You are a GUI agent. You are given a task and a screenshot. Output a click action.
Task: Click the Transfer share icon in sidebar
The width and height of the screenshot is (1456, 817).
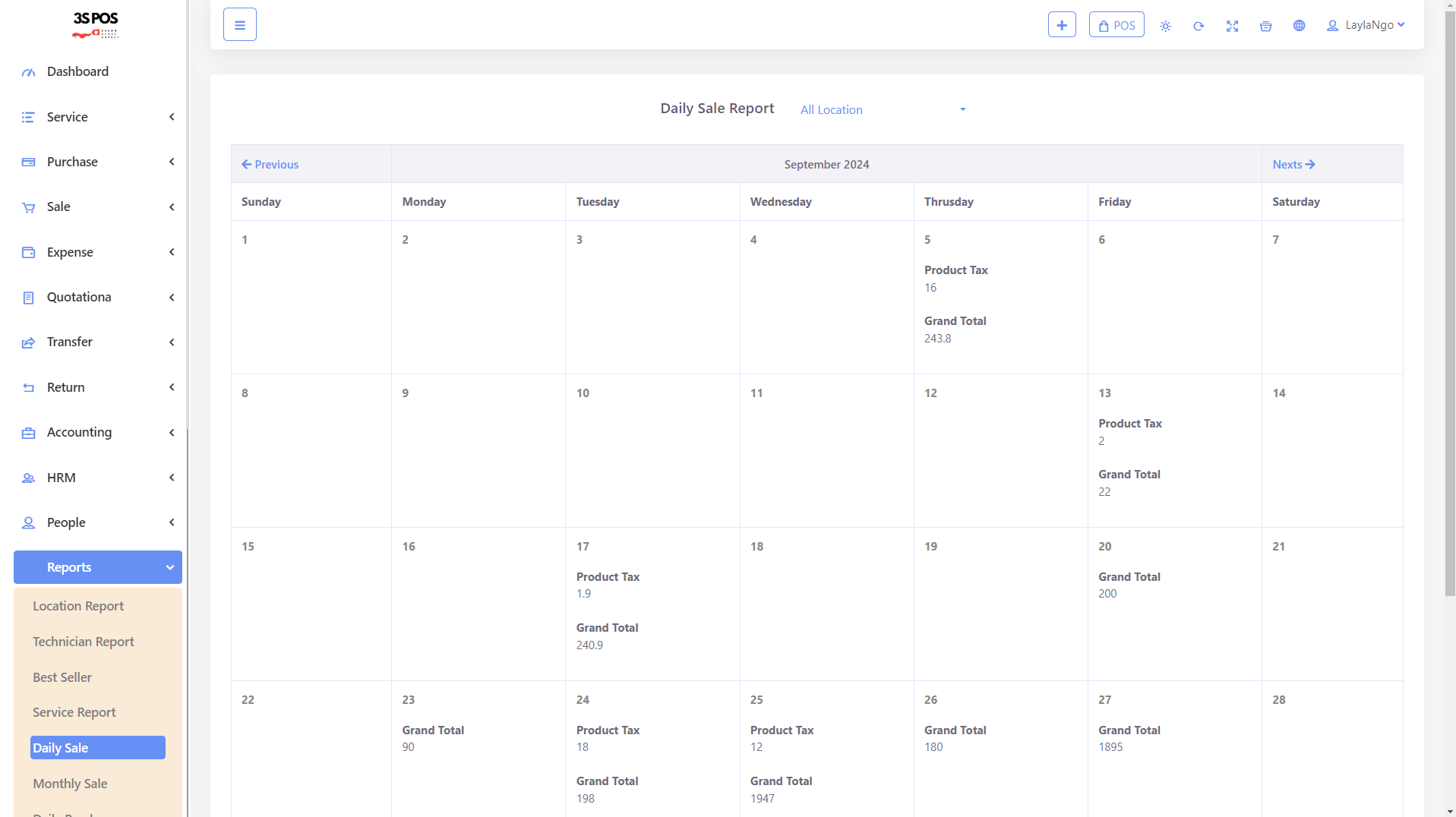(28, 342)
